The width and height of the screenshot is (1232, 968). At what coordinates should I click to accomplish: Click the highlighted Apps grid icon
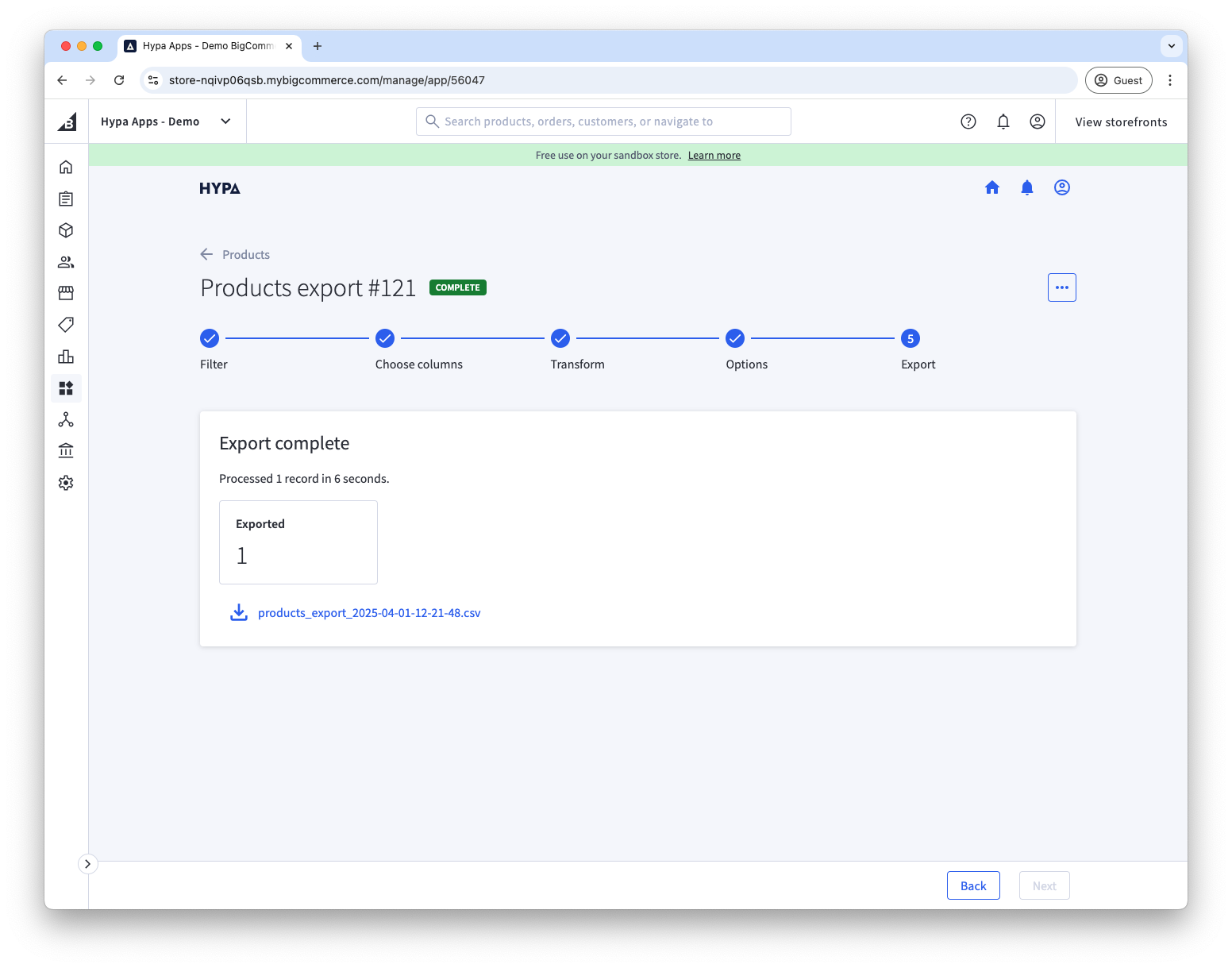coord(66,388)
